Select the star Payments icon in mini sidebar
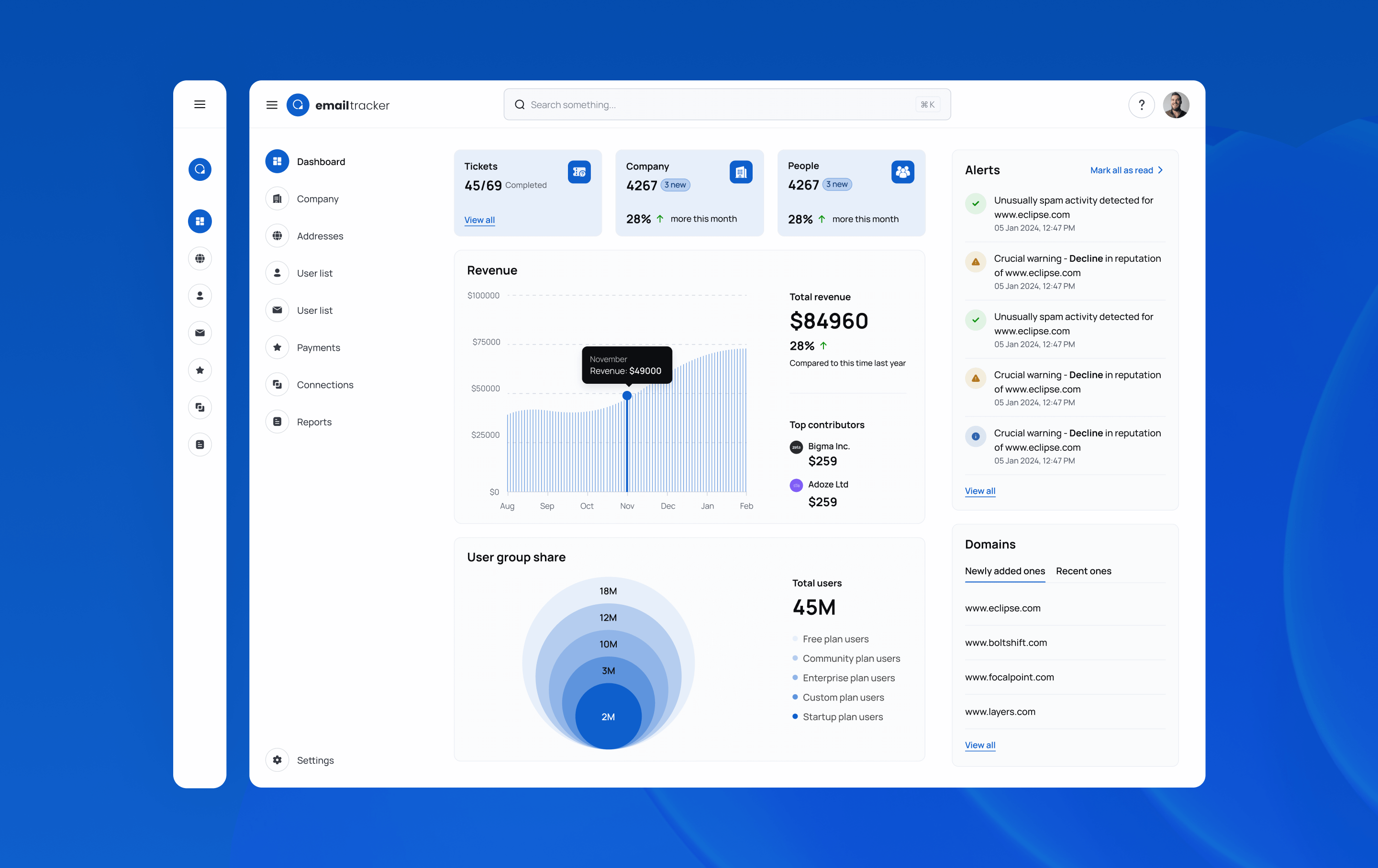 pos(200,370)
